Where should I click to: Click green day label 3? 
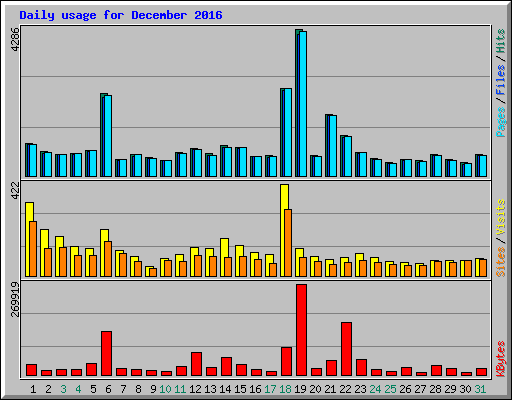point(63,389)
